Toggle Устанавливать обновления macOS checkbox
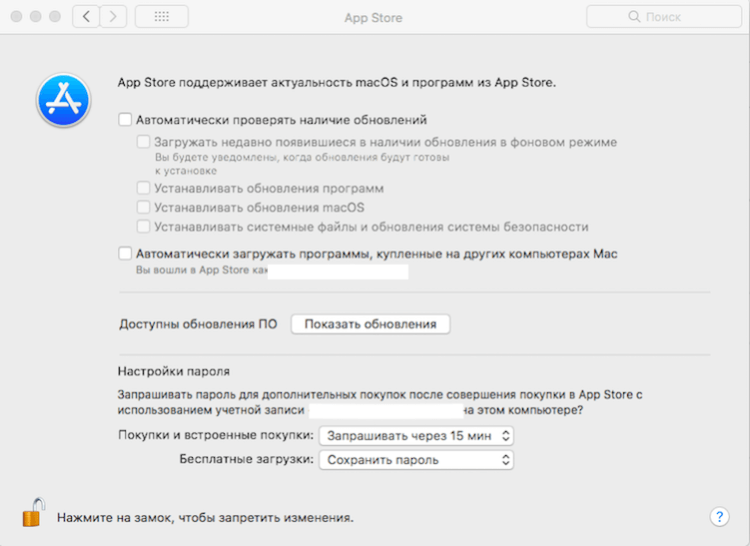This screenshot has height=546, width=750. pos(143,207)
